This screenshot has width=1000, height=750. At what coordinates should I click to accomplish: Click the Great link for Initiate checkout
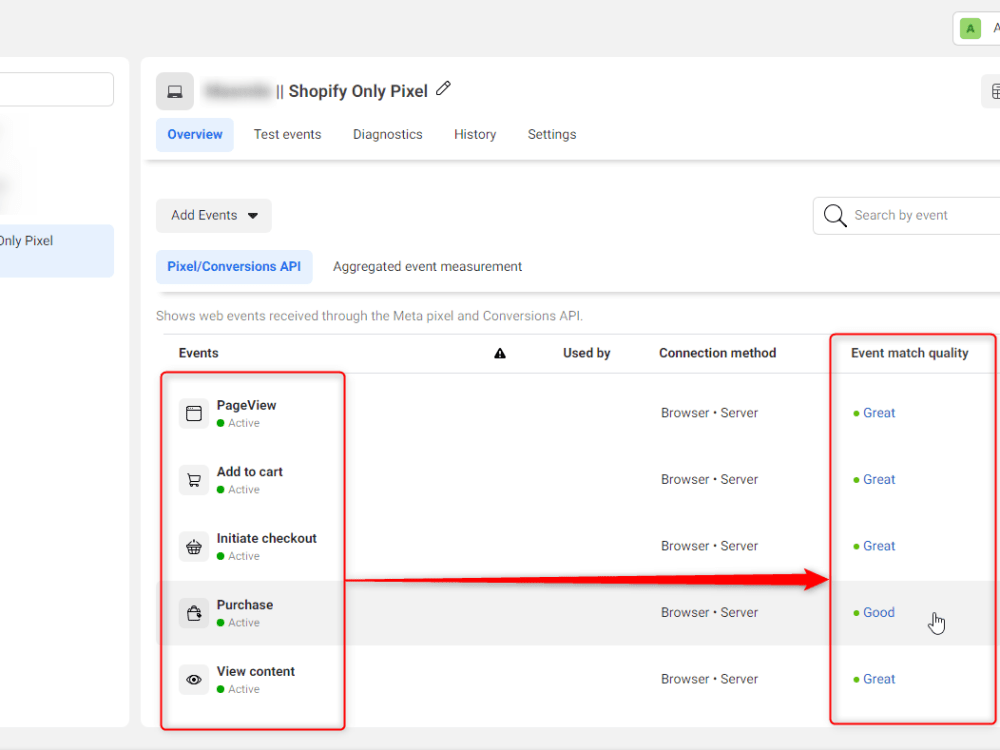click(879, 547)
